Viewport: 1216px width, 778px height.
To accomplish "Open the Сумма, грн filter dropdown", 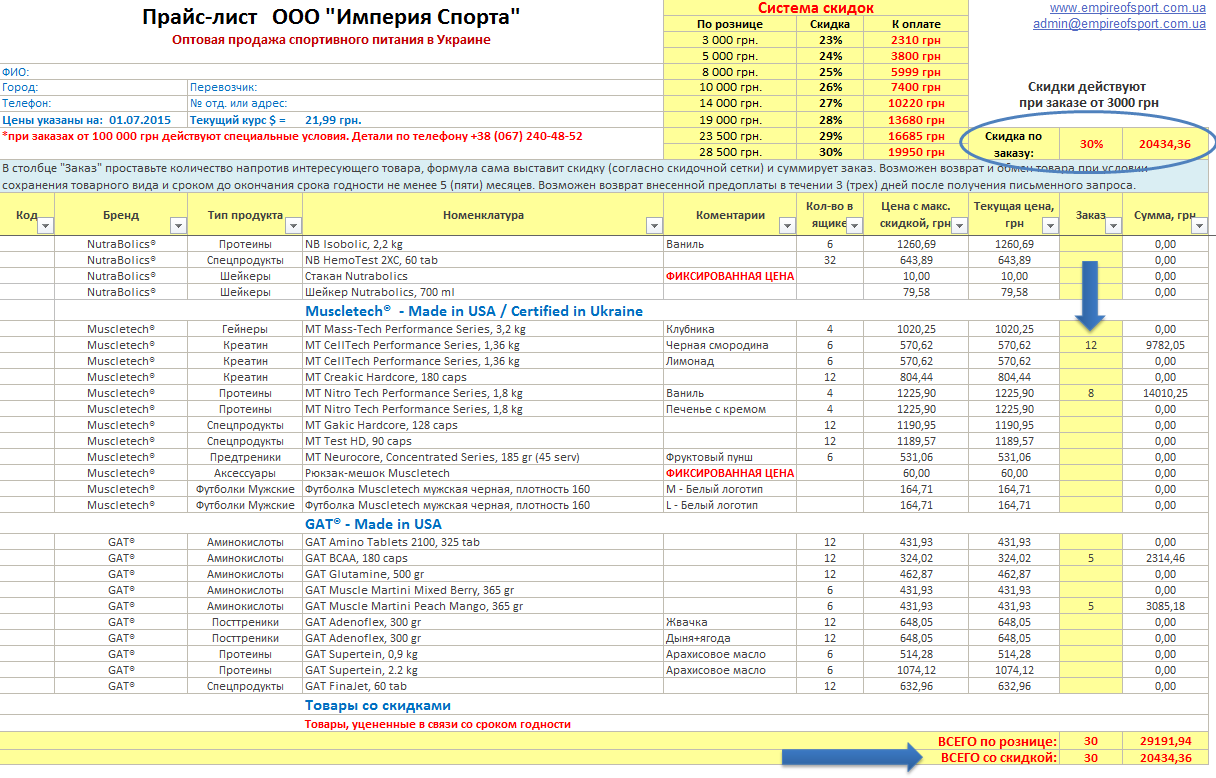I will 1199,226.
